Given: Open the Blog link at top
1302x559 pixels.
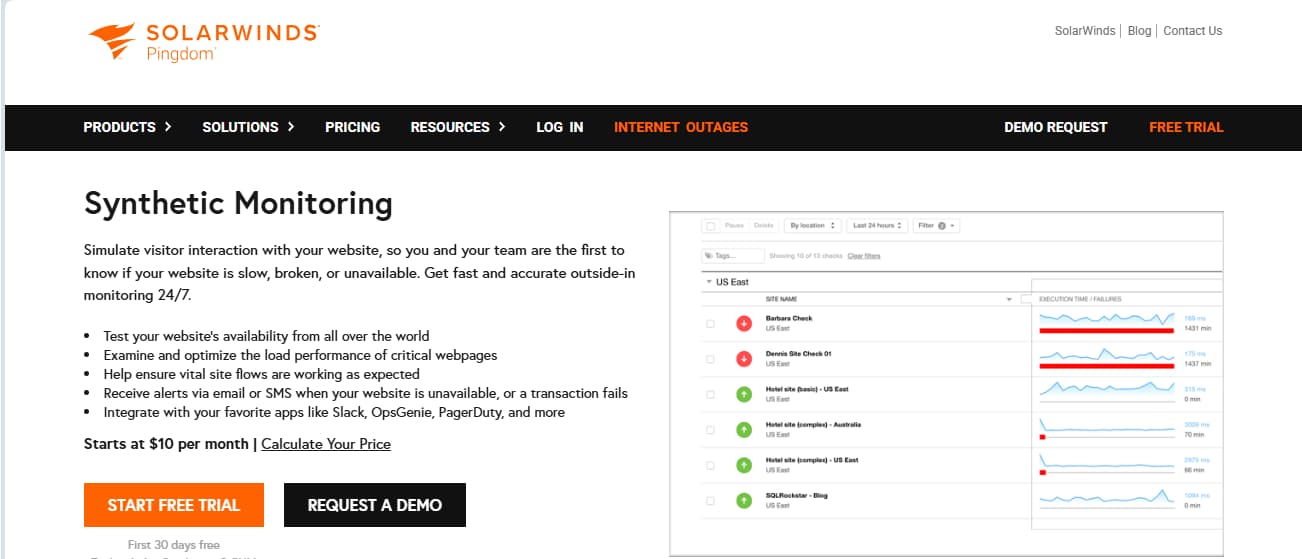Looking at the screenshot, I should pyautogui.click(x=1139, y=31).
